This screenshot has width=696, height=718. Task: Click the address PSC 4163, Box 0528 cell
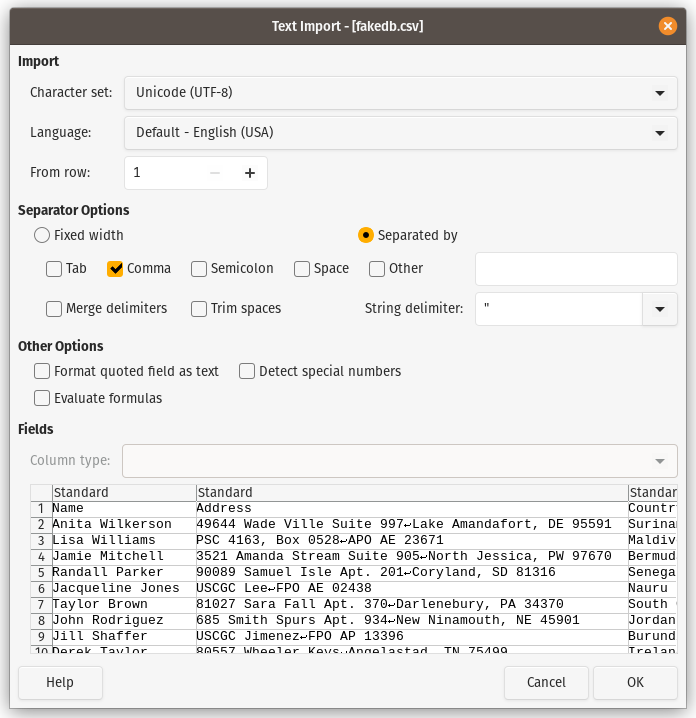[x=412, y=540]
